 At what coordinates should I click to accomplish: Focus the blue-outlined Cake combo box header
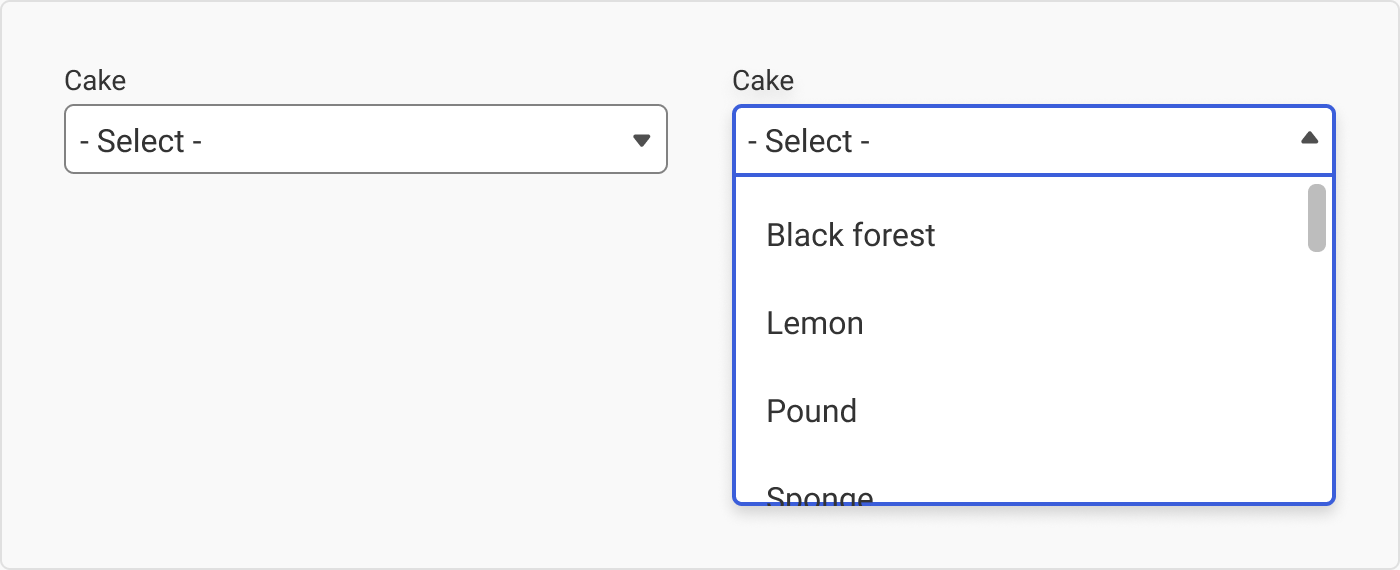(1034, 140)
